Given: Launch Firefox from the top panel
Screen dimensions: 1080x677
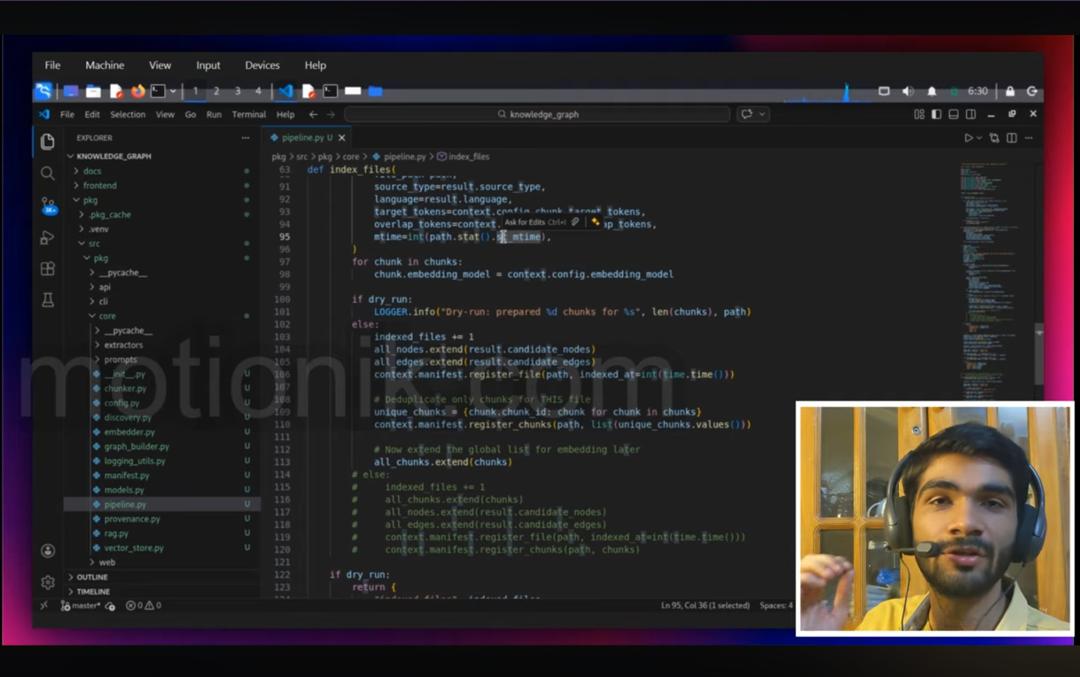Looking at the screenshot, I should pyautogui.click(x=137, y=91).
